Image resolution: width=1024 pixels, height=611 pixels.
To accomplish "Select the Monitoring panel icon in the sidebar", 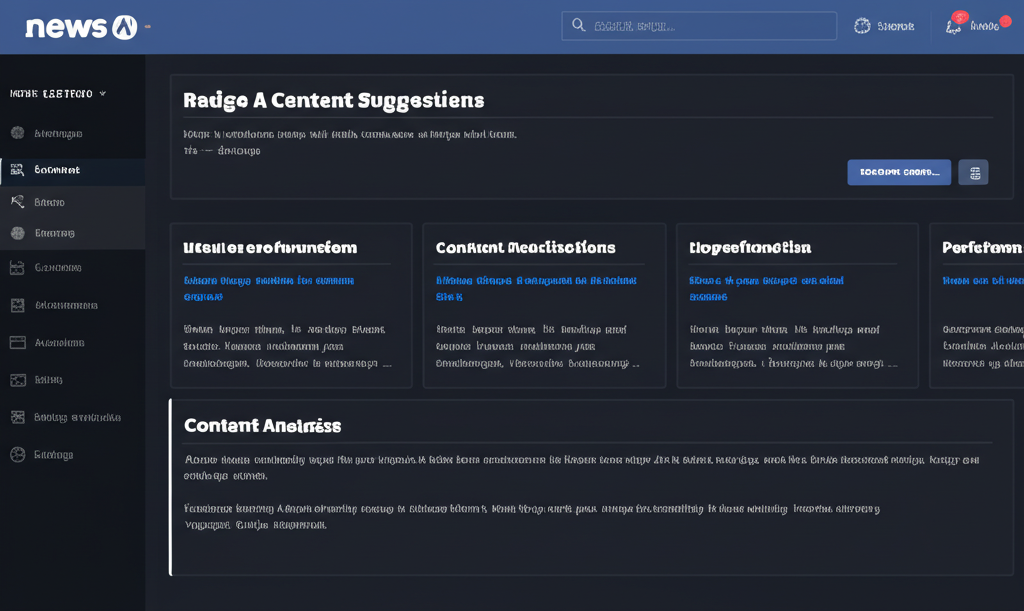I will 17,305.
